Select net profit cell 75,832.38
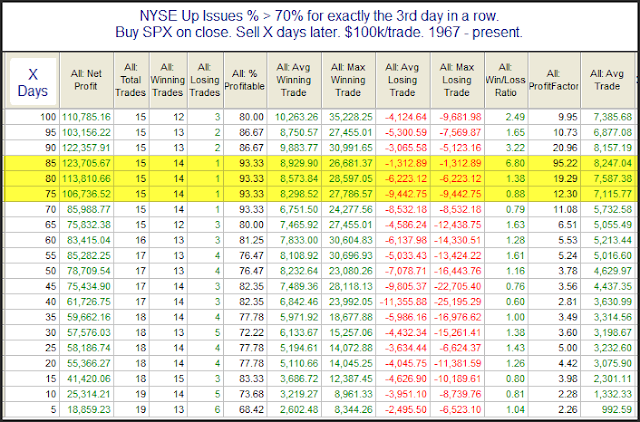640x422 pixels. pyautogui.click(x=88, y=225)
